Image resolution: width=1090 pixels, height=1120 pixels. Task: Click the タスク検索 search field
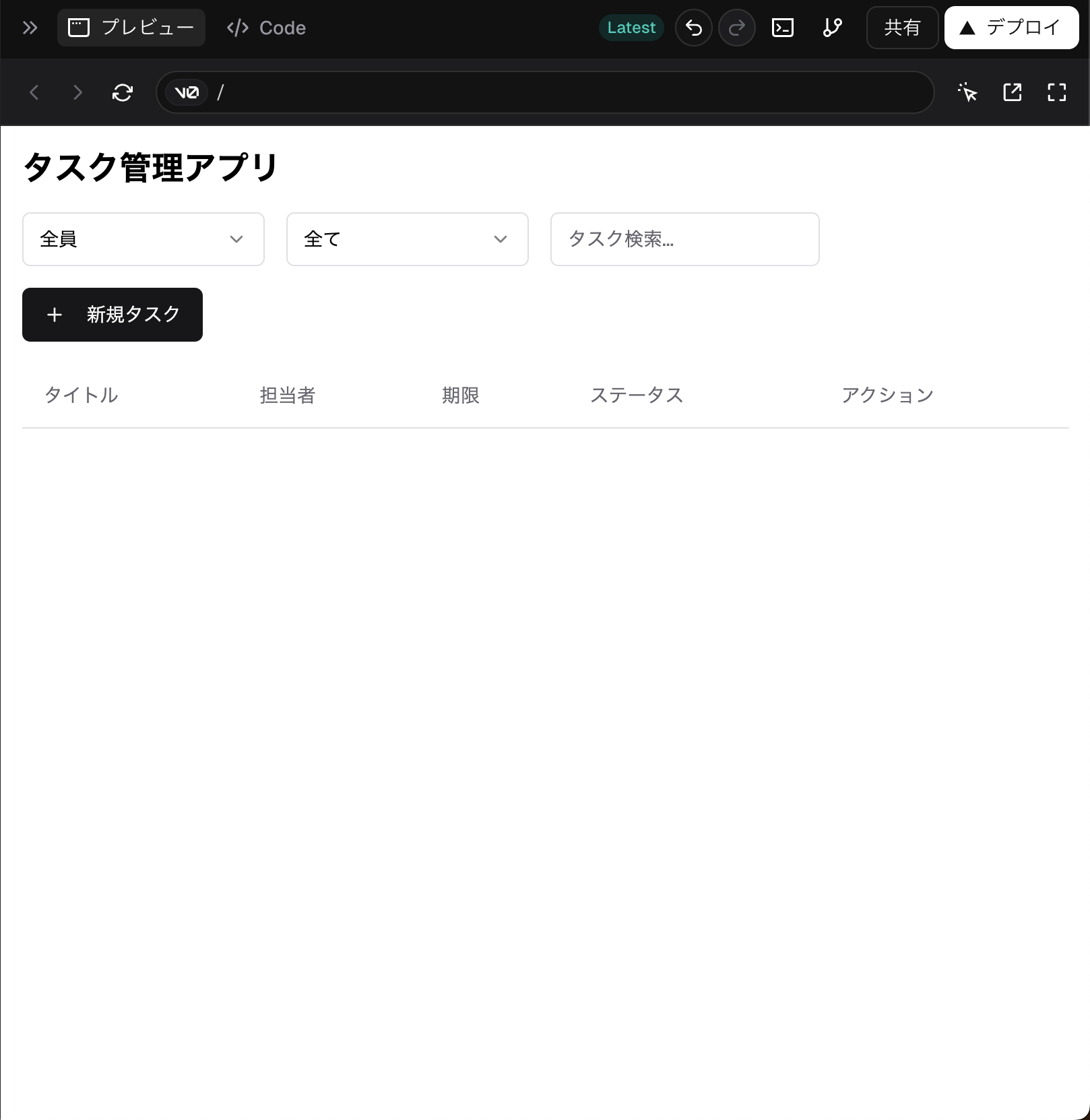point(684,239)
